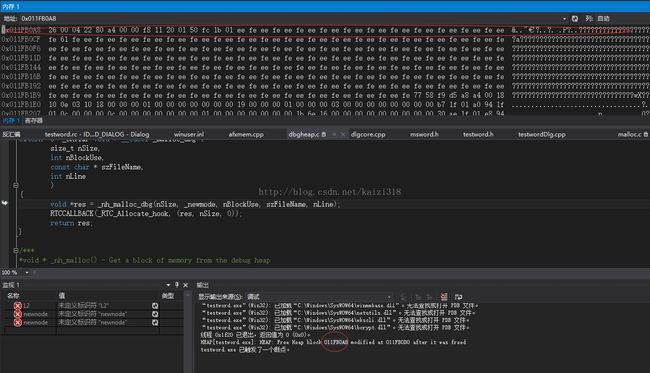The image size is (650, 373).
Task: Toggle word wrap in the output panel
Action: (458, 297)
